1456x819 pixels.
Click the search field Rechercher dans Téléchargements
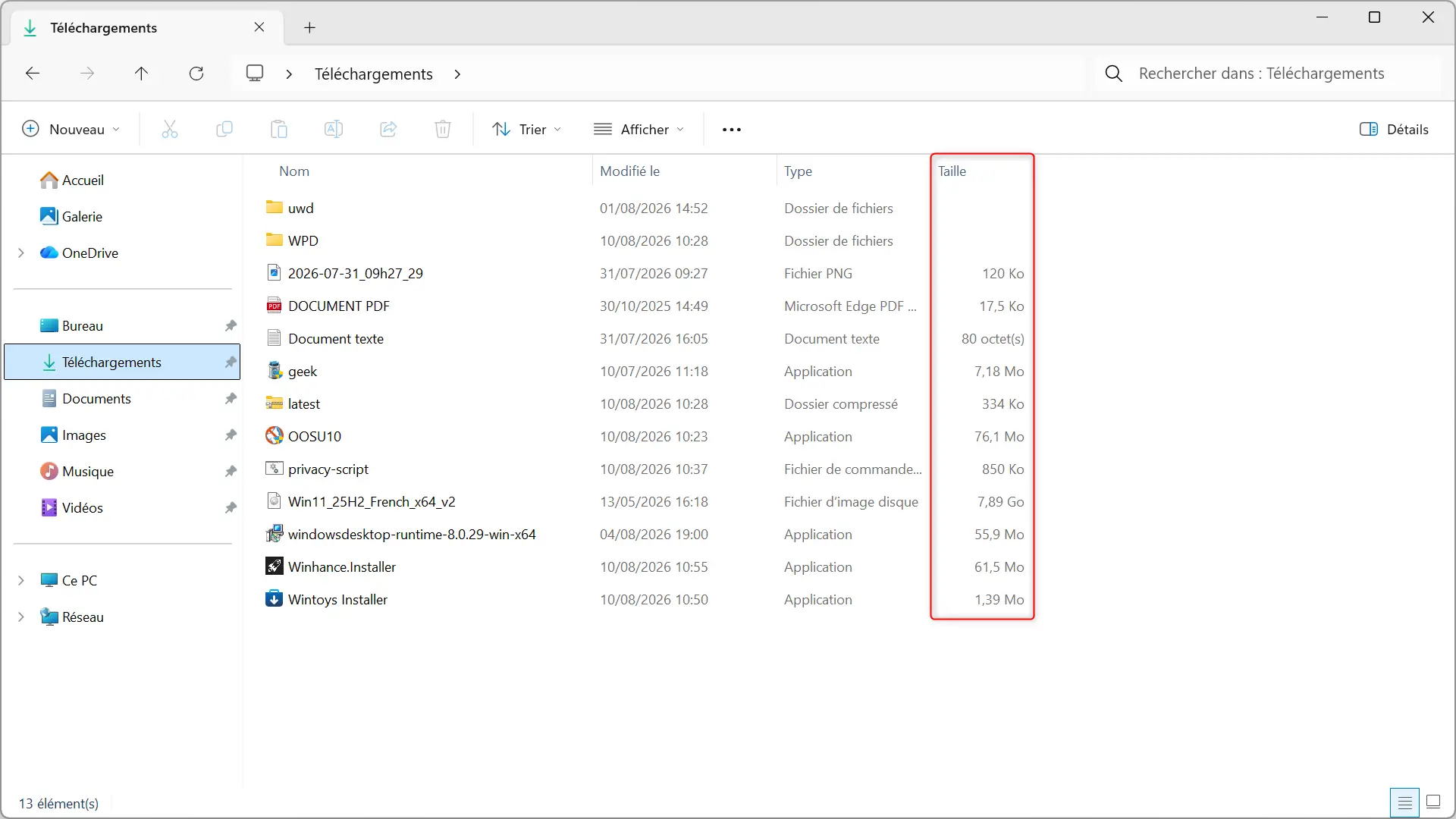point(1268,74)
